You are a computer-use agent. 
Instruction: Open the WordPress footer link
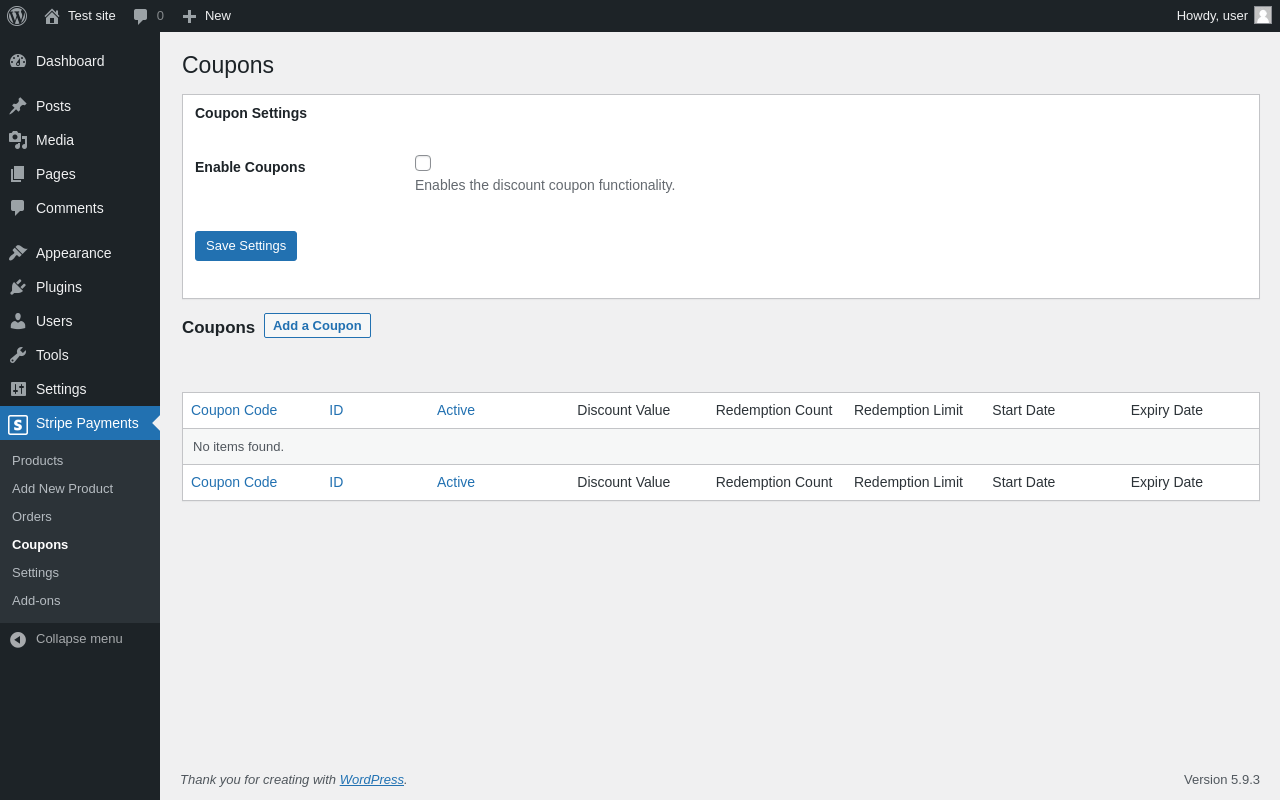372,780
